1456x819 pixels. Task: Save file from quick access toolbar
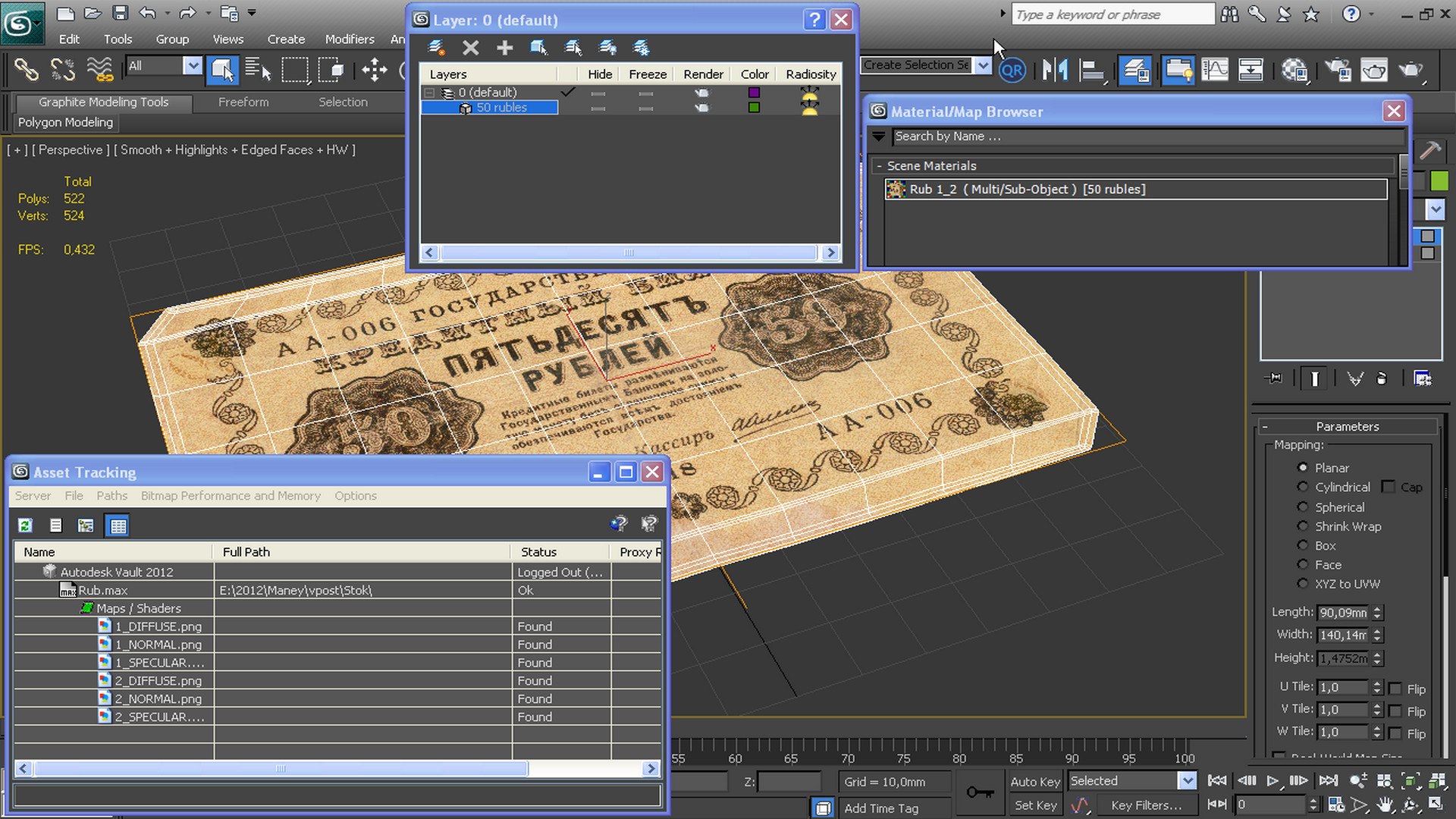pos(120,13)
